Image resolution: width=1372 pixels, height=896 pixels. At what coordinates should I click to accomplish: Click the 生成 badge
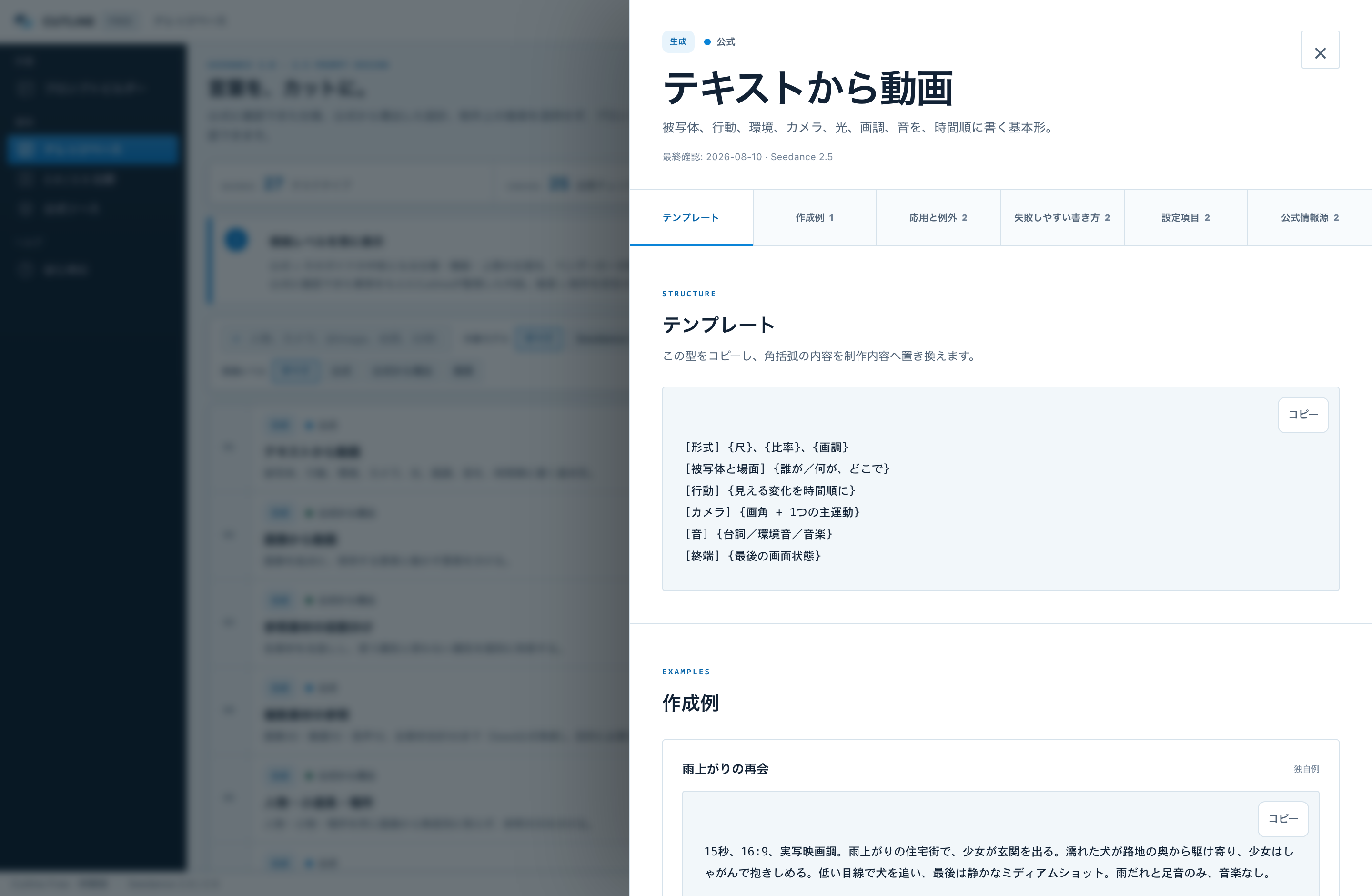(x=678, y=41)
